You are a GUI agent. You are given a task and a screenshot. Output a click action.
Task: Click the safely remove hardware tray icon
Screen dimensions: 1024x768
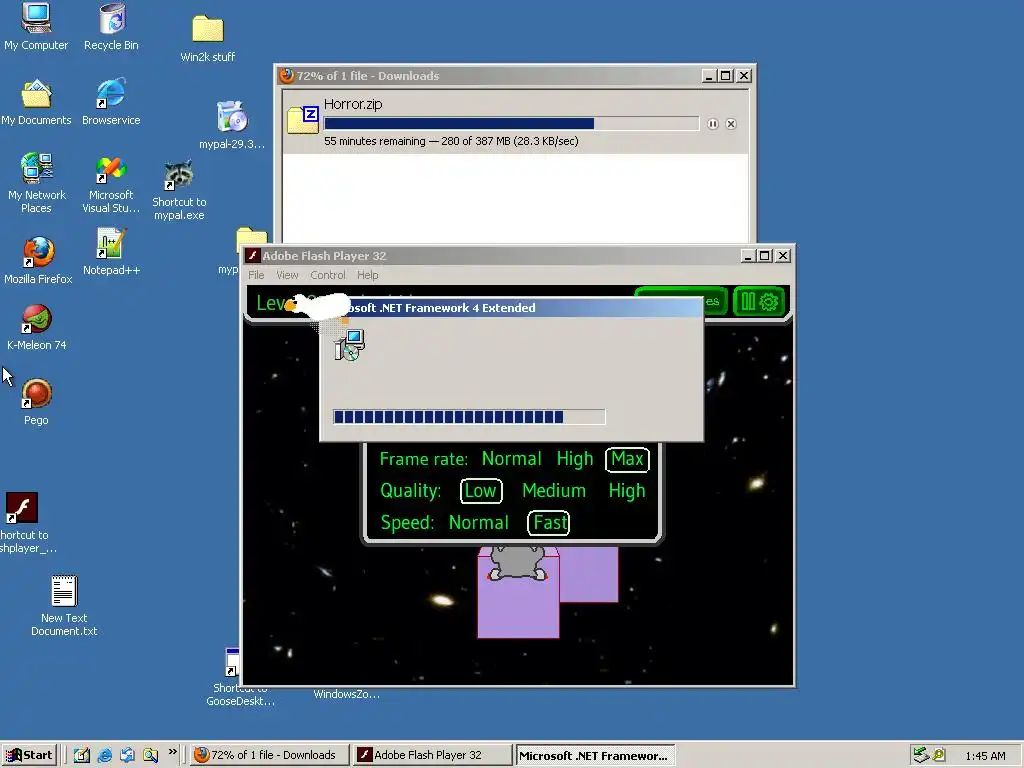(921, 755)
